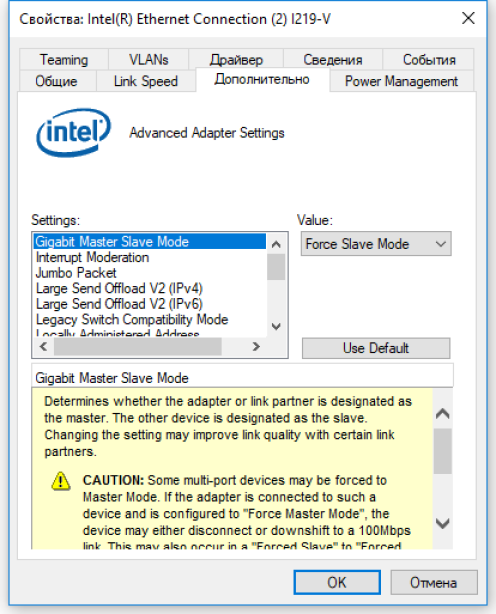Click the yellow caution warning icon
The image size is (496, 614).
pos(61,481)
